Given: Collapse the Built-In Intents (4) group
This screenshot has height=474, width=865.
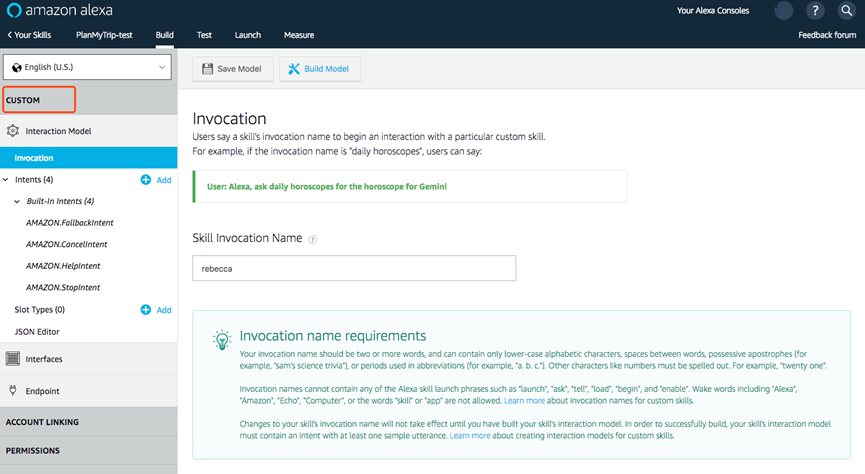Looking at the screenshot, I should [18, 201].
